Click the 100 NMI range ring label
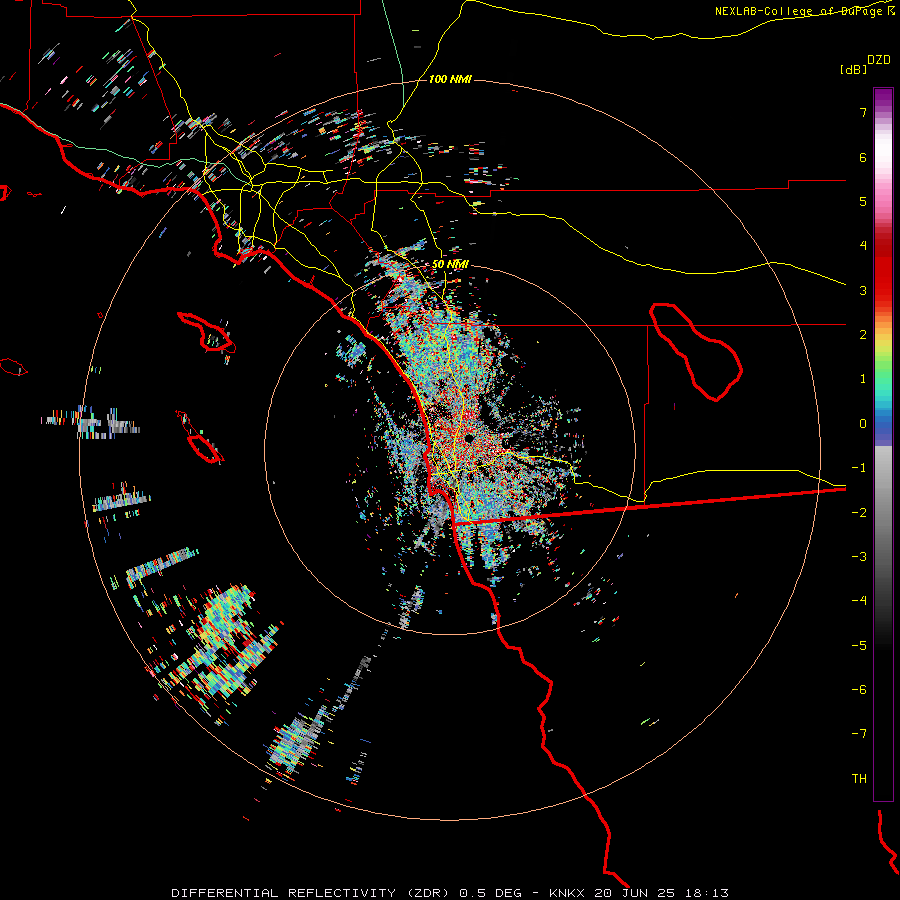Viewport: 900px width, 900px height. coord(450,79)
